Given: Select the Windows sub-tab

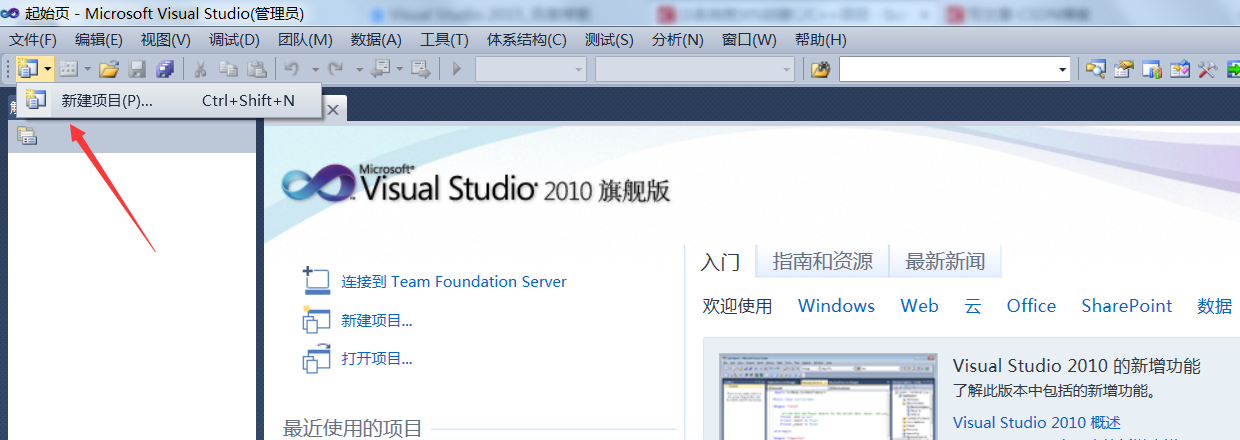Looking at the screenshot, I should click(x=836, y=306).
